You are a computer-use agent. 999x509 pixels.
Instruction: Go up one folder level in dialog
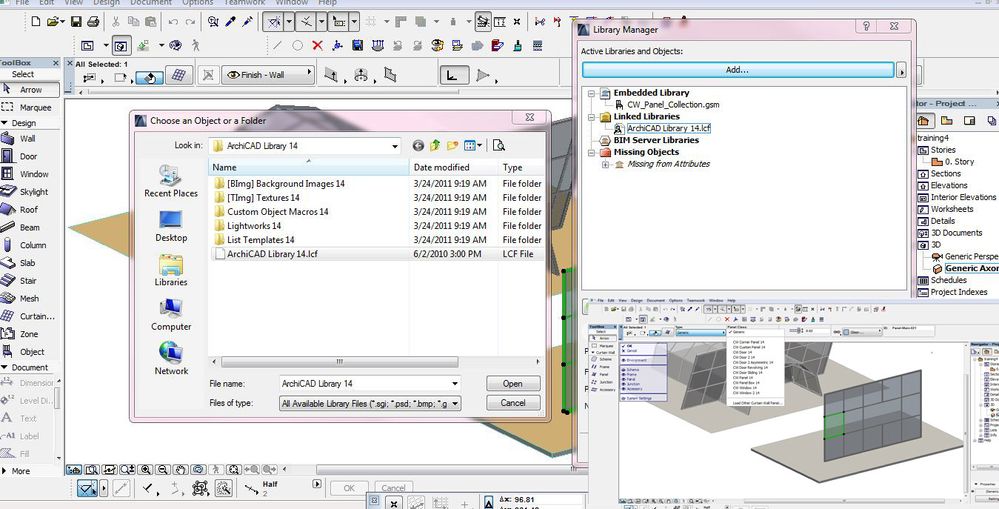click(x=436, y=146)
